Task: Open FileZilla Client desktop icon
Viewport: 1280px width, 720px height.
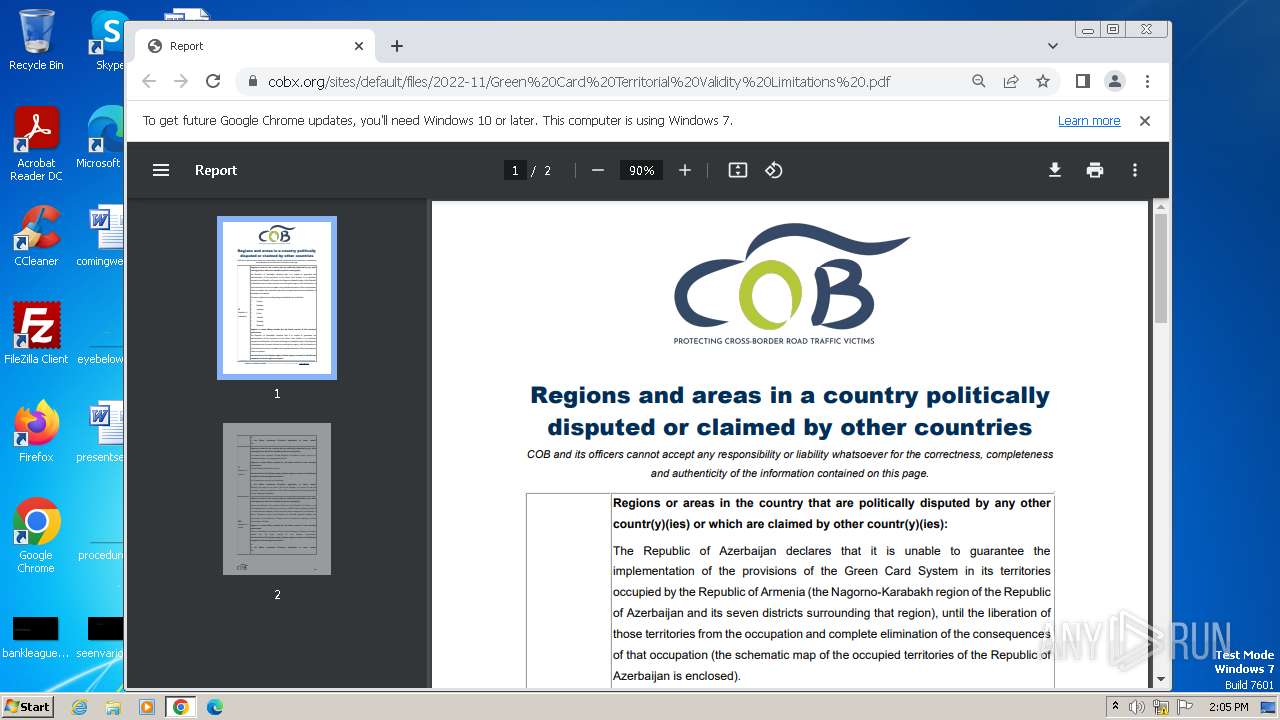Action: point(36,334)
